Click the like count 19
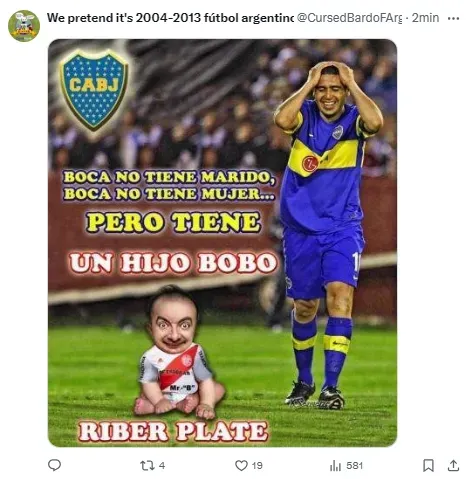 coord(257,465)
